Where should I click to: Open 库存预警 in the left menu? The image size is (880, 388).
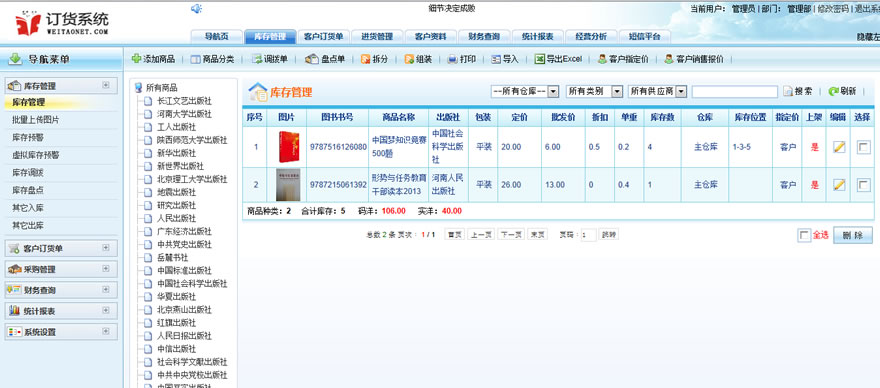click(x=28, y=138)
